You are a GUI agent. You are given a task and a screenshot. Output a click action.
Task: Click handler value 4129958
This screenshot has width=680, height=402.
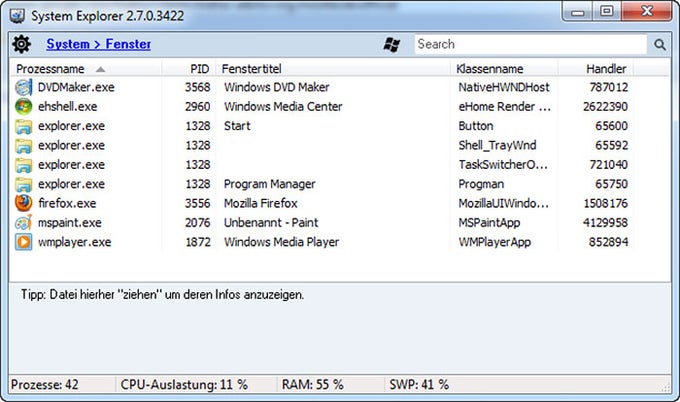[605, 223]
